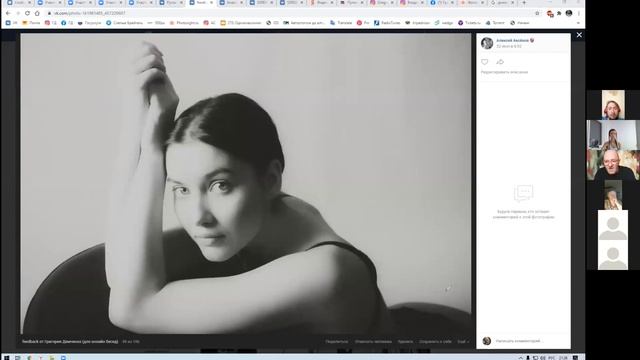This screenshot has width=640, height=360.
Task: Bookmark the page with the star icon
Action: [x=537, y=13]
